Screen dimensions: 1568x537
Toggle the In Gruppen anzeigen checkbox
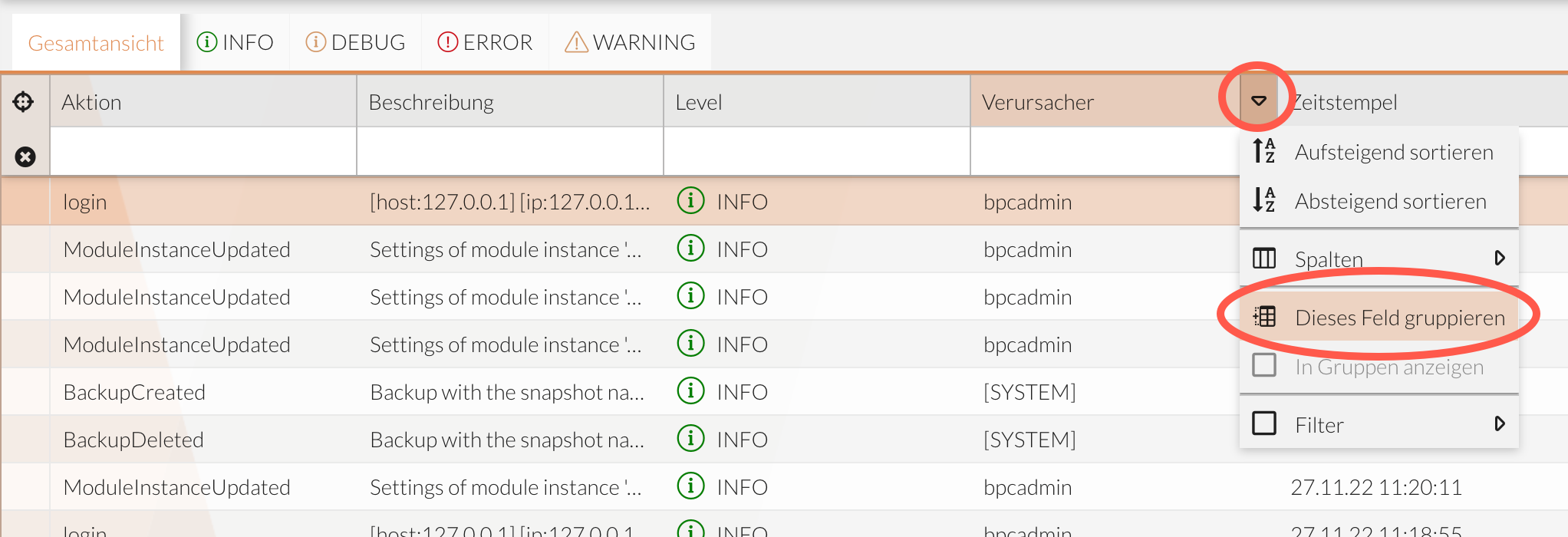pyautogui.click(x=1263, y=366)
